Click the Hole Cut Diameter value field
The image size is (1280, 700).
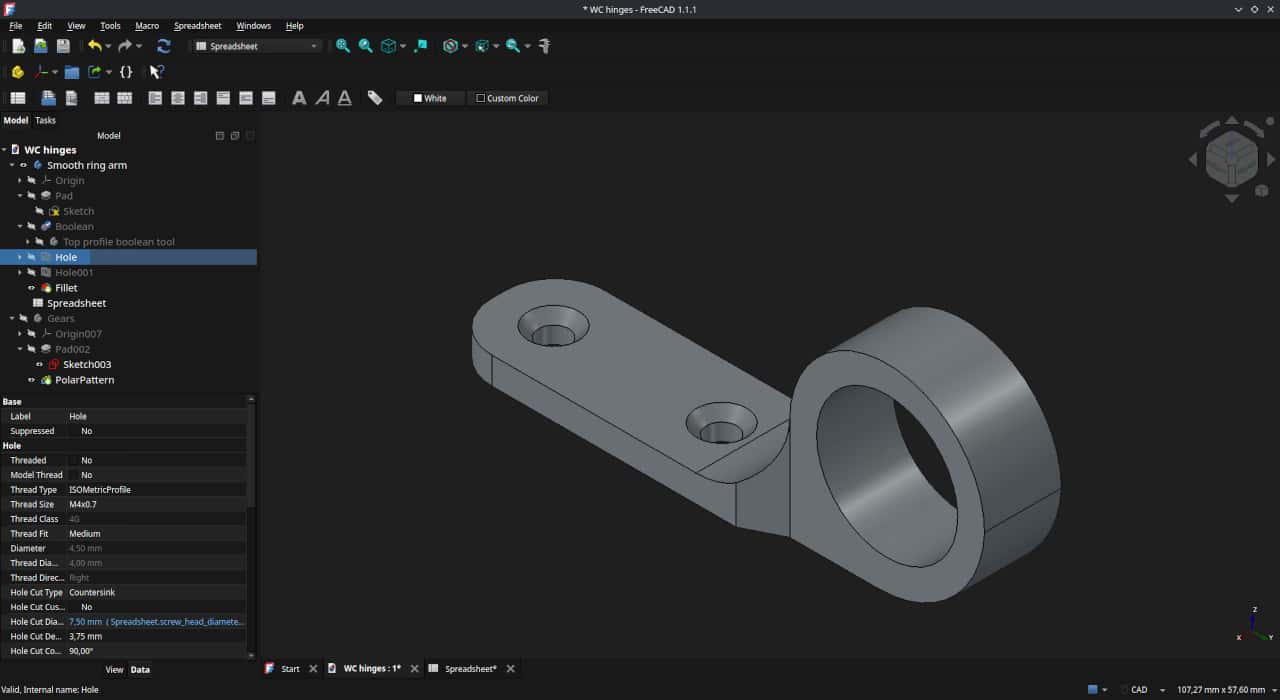click(x=156, y=622)
